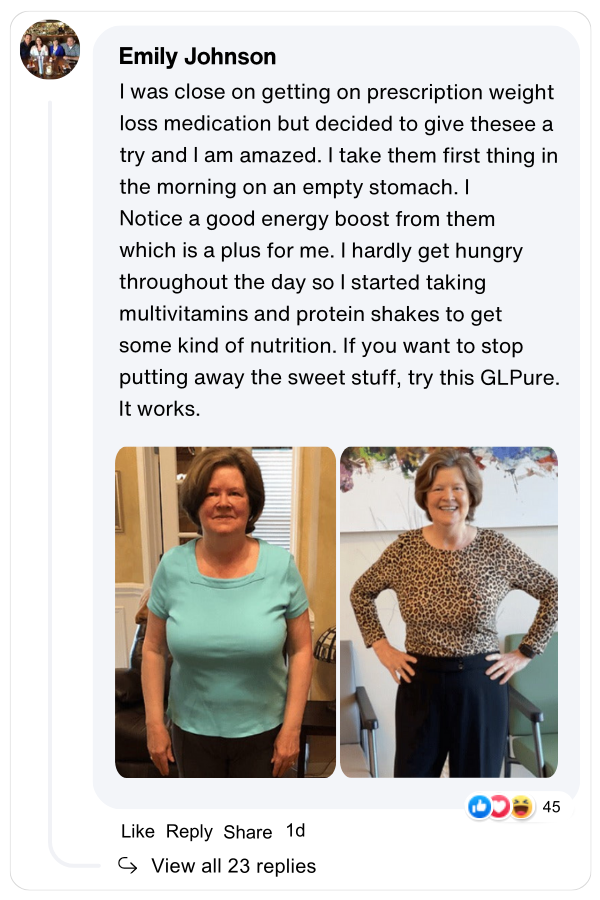Click the blue thumbs-up reaction icon

click(480, 807)
